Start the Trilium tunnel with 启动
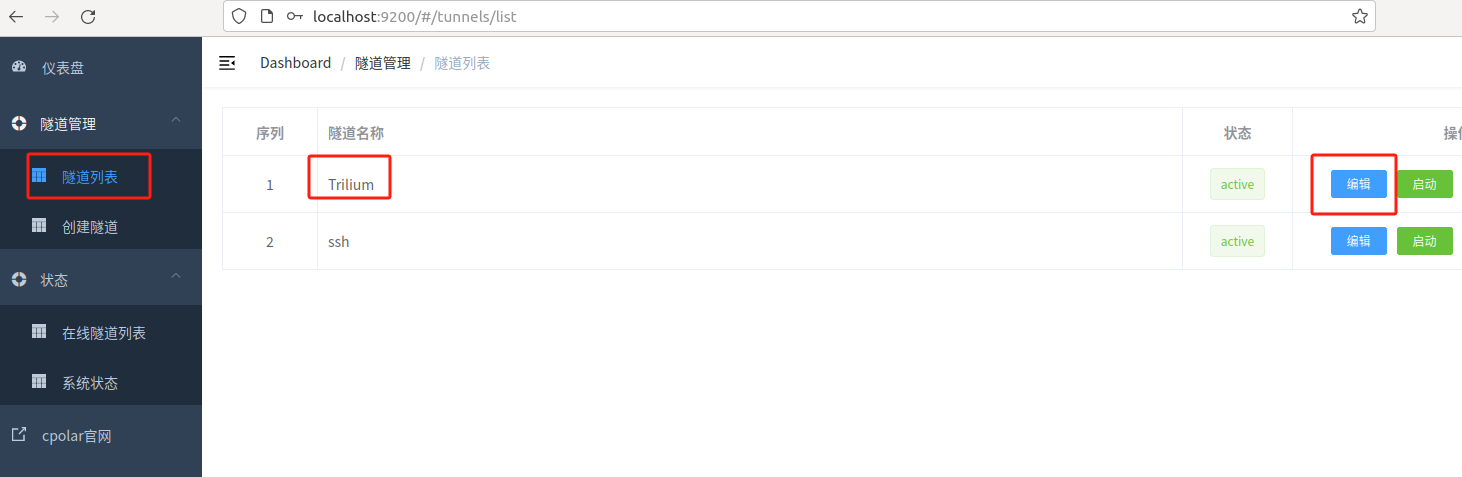Screen dimensions: 1462x477 1424,184
